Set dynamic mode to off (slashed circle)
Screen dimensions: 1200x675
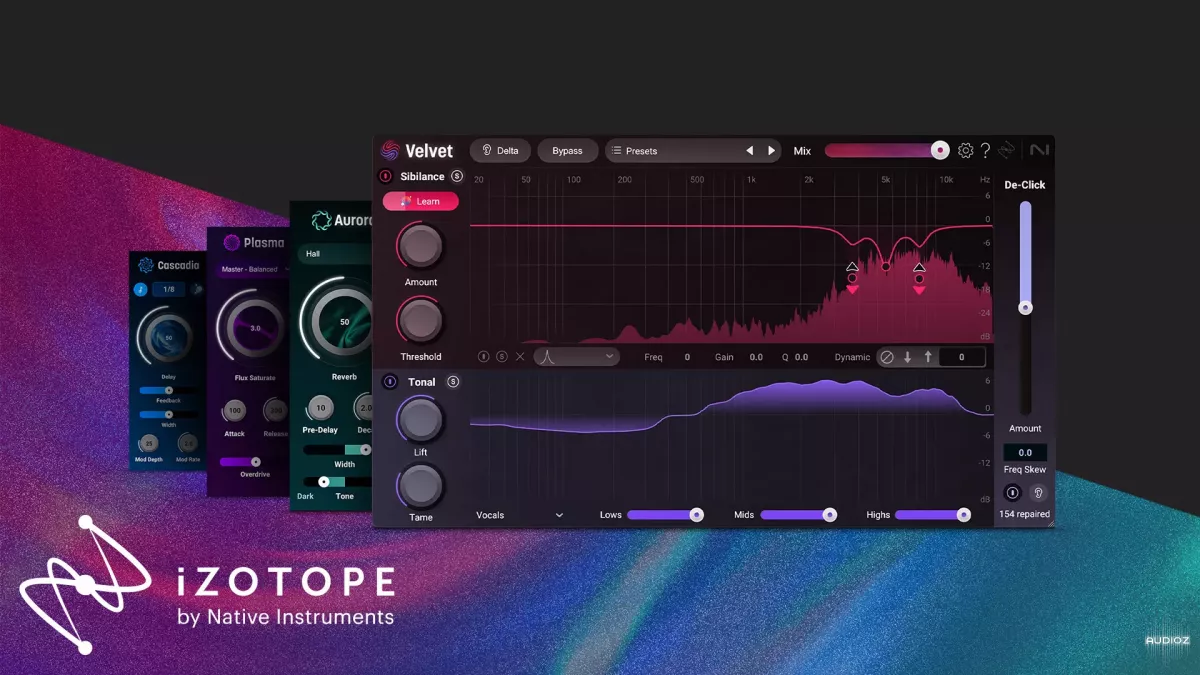pyautogui.click(x=886, y=357)
